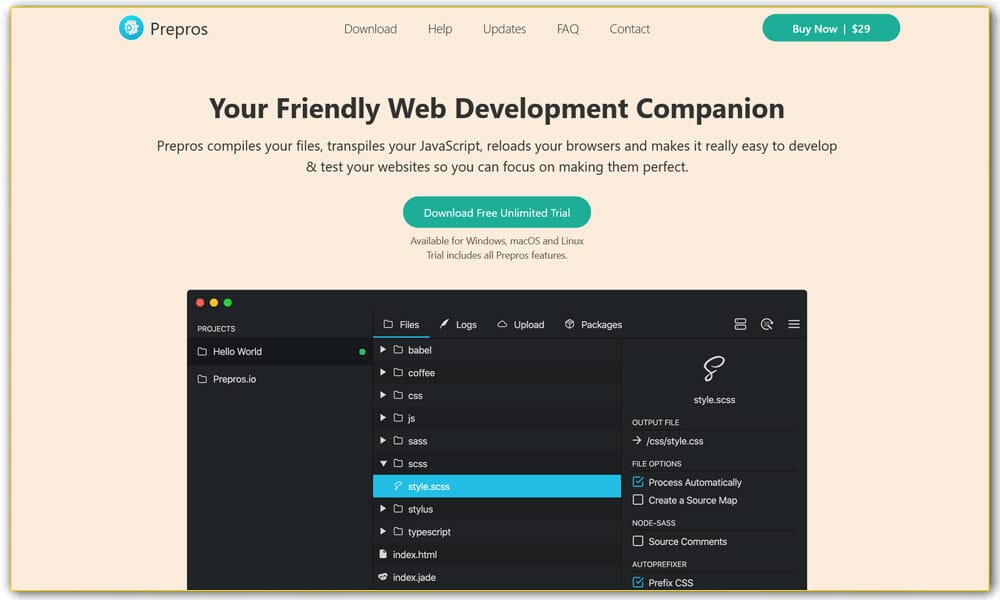Click the Buy Now $29 button
The image size is (1000, 600).
tap(830, 29)
